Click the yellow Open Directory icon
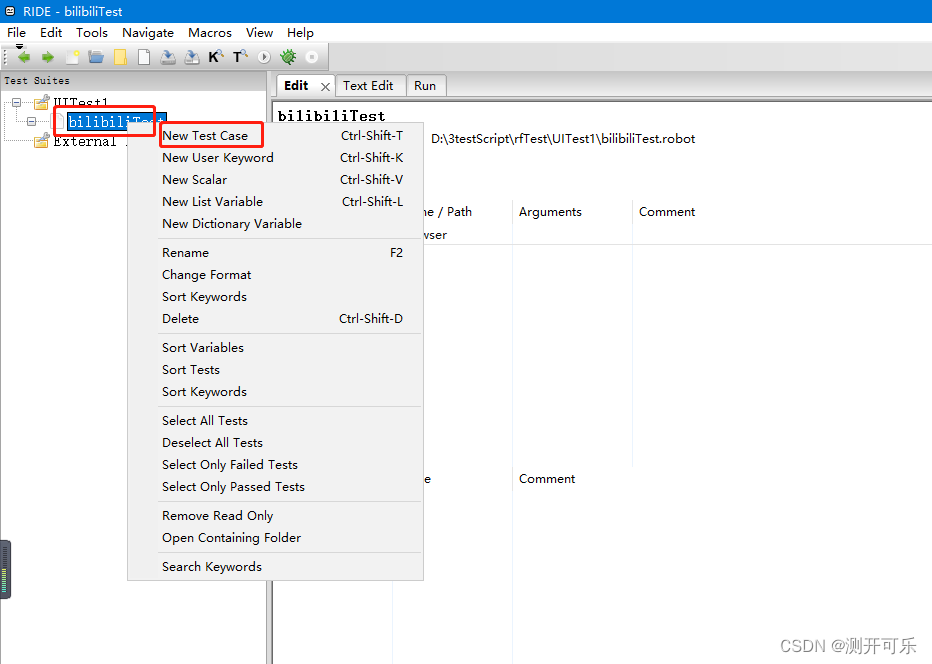Screen dimensions: 932x664 point(120,57)
